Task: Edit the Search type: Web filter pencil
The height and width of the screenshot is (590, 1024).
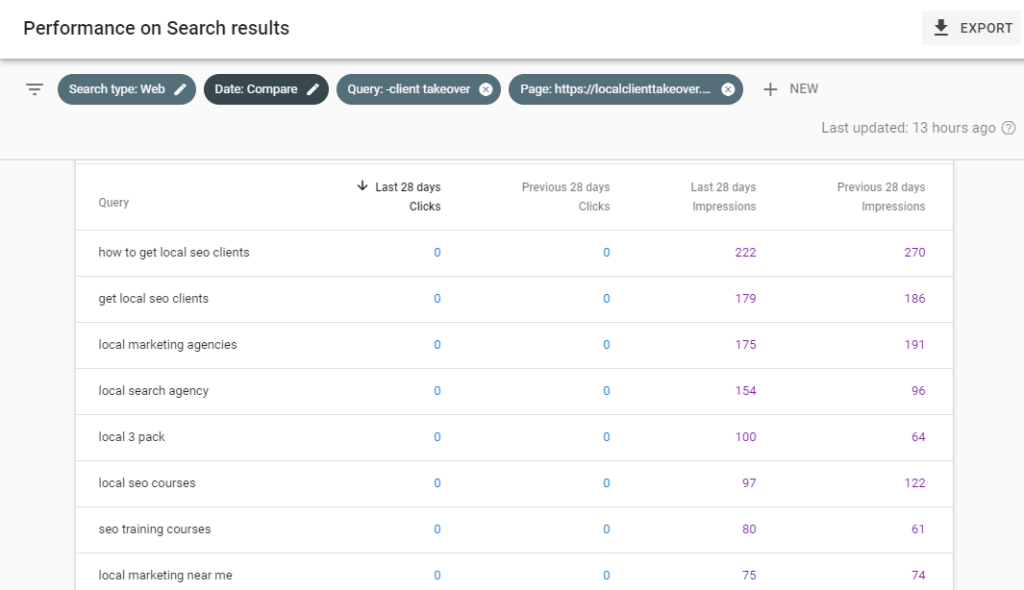Action: pyautogui.click(x=180, y=89)
